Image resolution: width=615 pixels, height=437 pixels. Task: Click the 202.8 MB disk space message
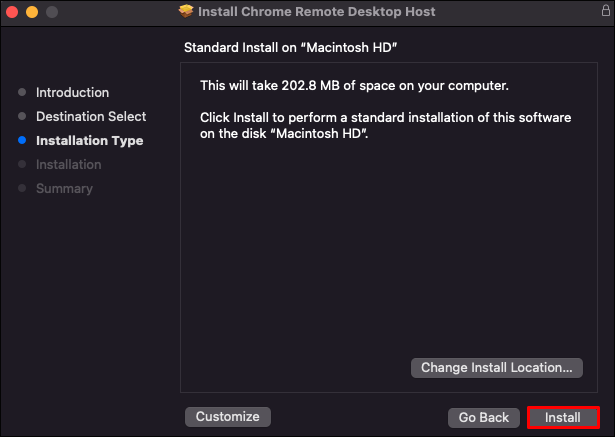354,86
